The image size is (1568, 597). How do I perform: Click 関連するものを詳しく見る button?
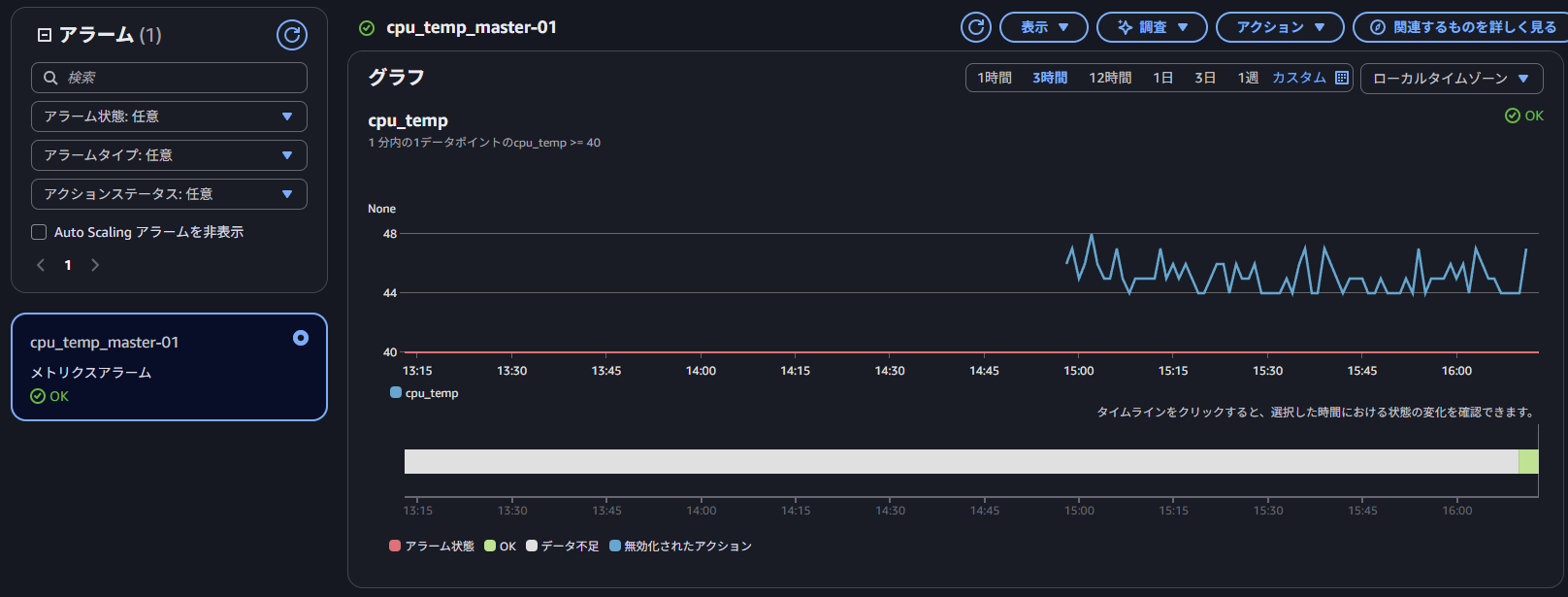[1460, 27]
